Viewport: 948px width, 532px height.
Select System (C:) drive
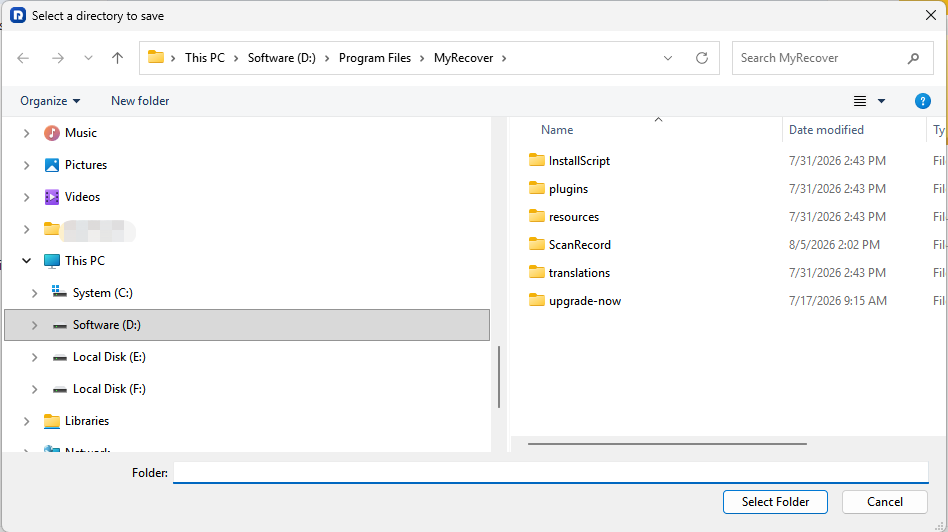coord(103,293)
